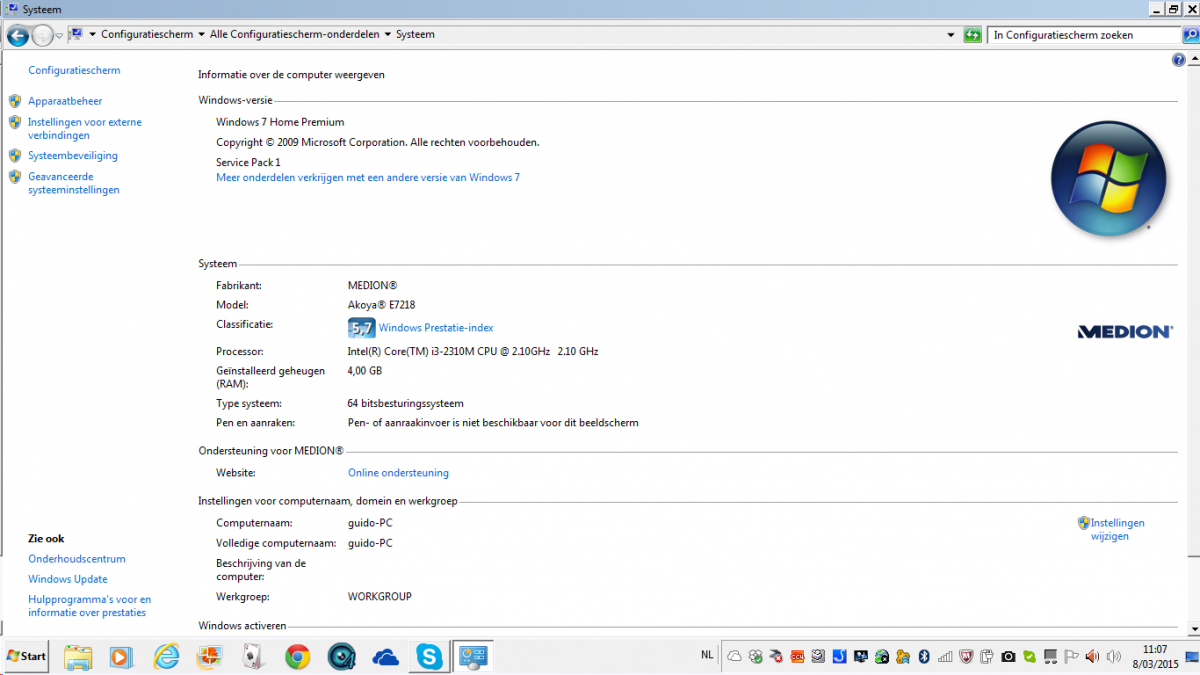Focus the 'In Configuratiescherm zoeken' search box
Viewport: 1200px width, 675px height.
pos(1085,35)
